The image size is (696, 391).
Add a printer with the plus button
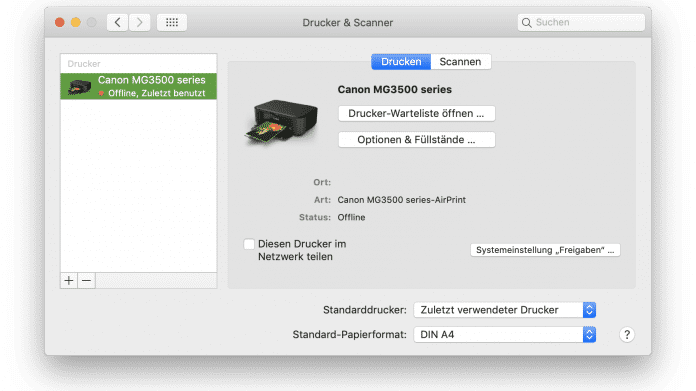[69, 280]
